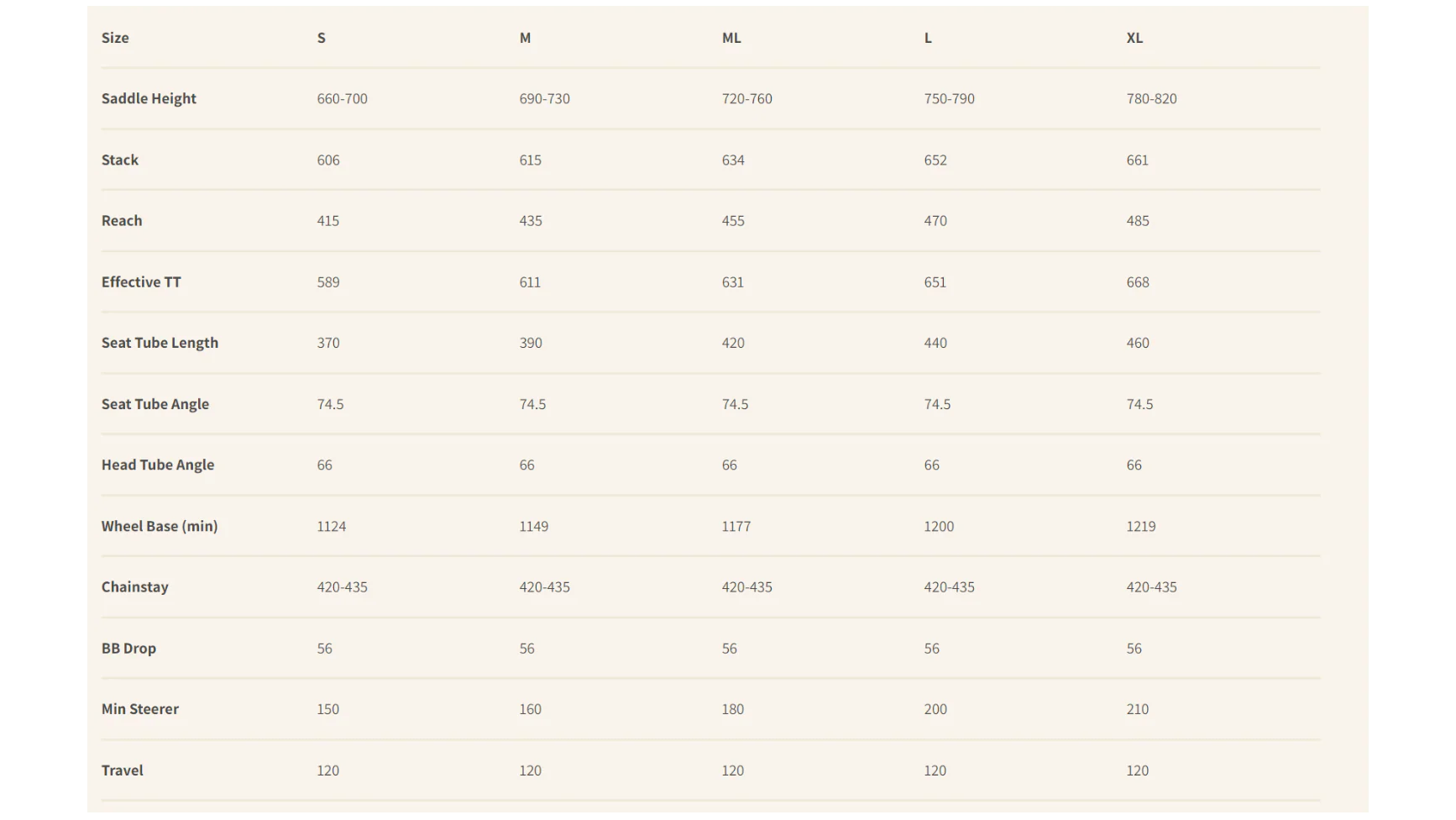Click the ML size column header

pos(731,38)
